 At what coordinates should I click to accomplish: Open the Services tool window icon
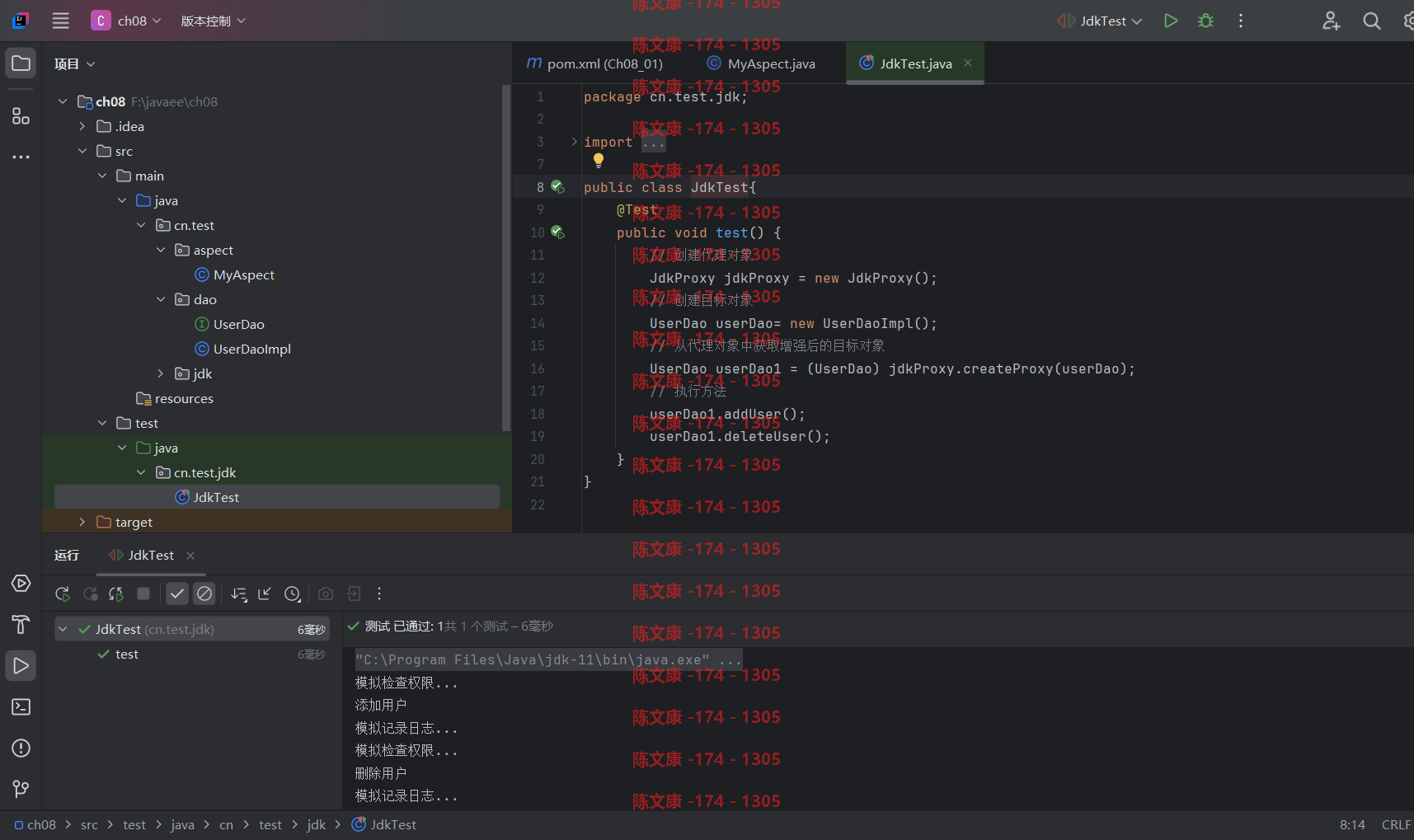click(21, 584)
